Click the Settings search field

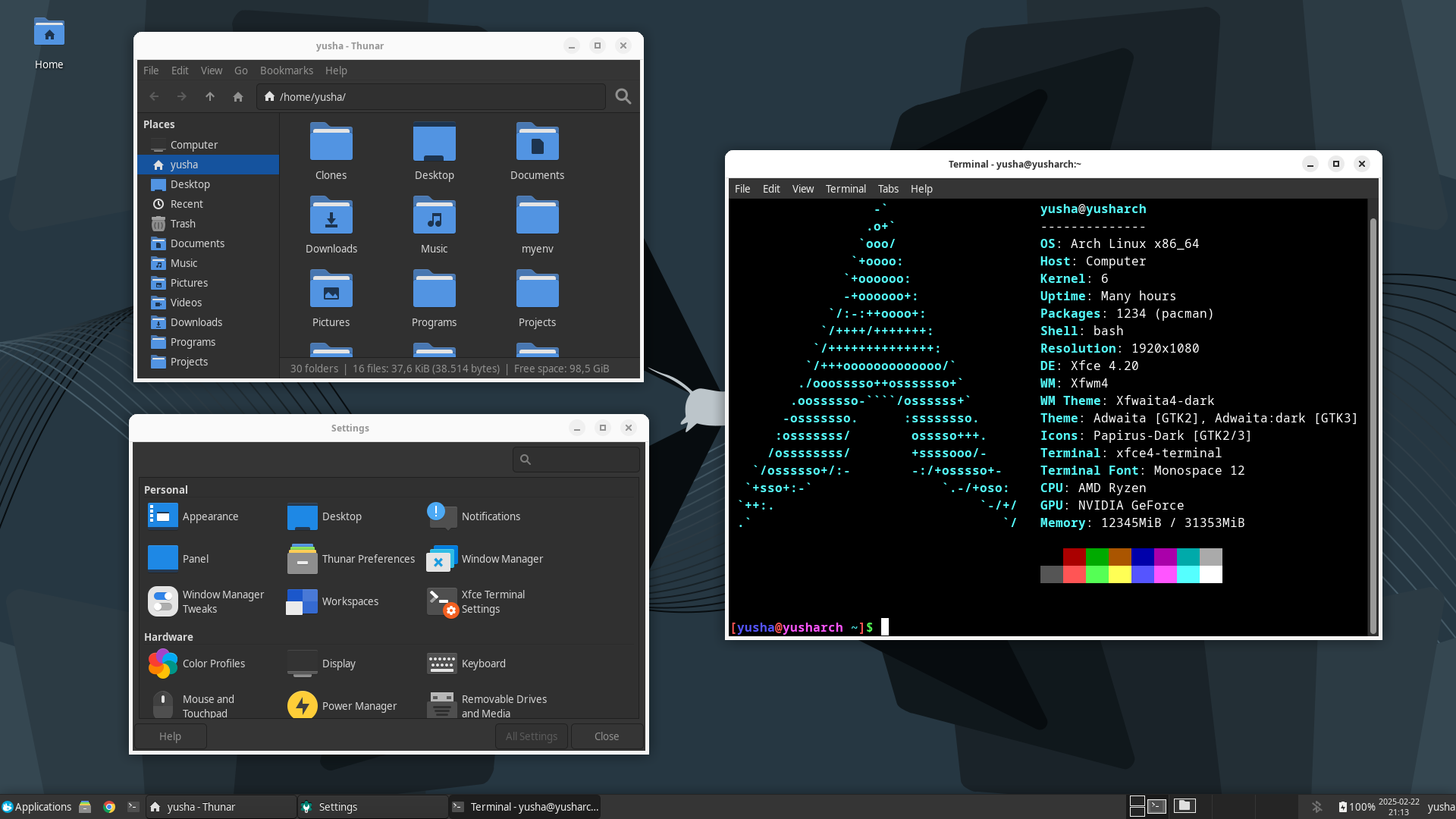576,459
